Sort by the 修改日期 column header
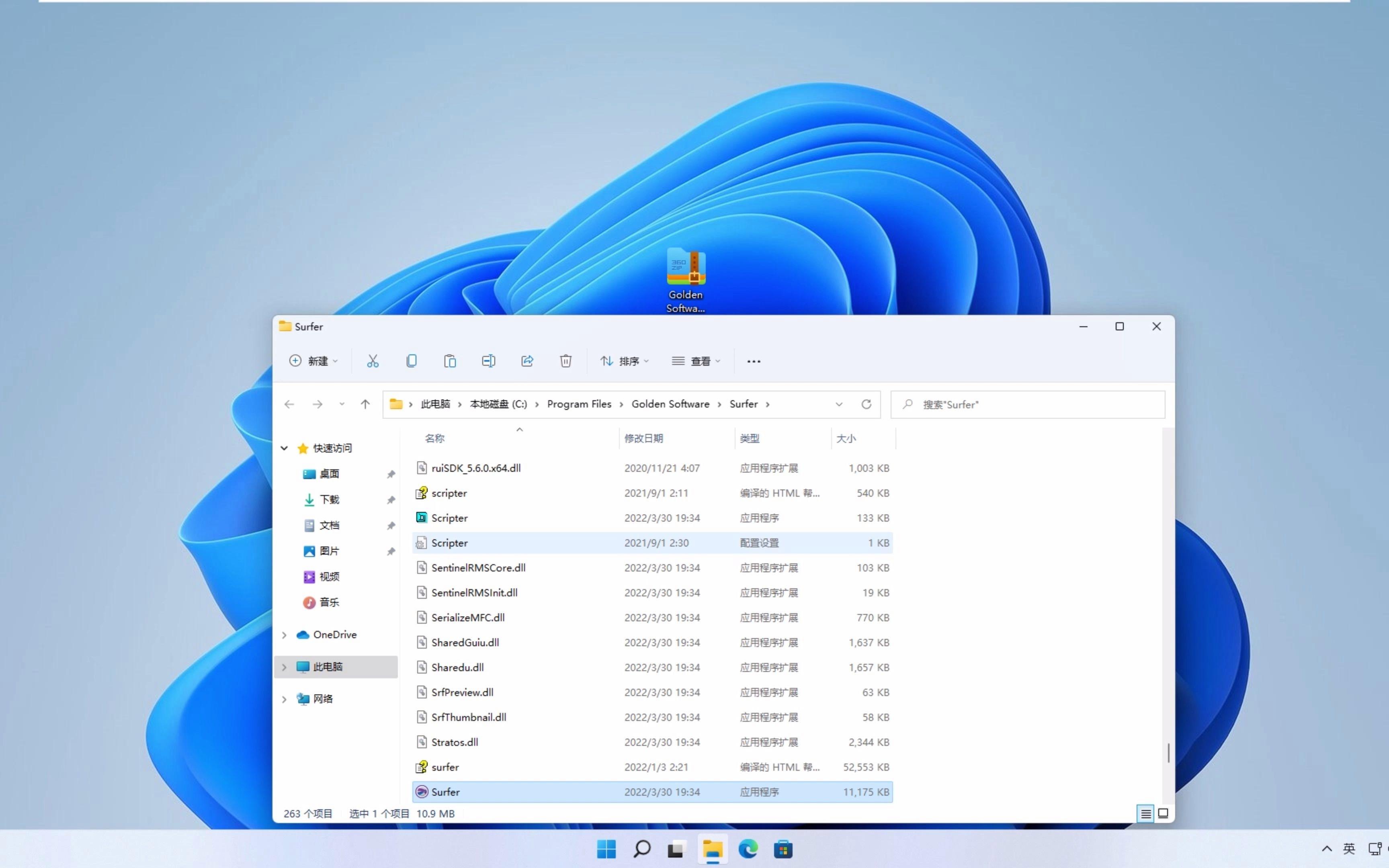The height and width of the screenshot is (868, 1389). pos(643,438)
